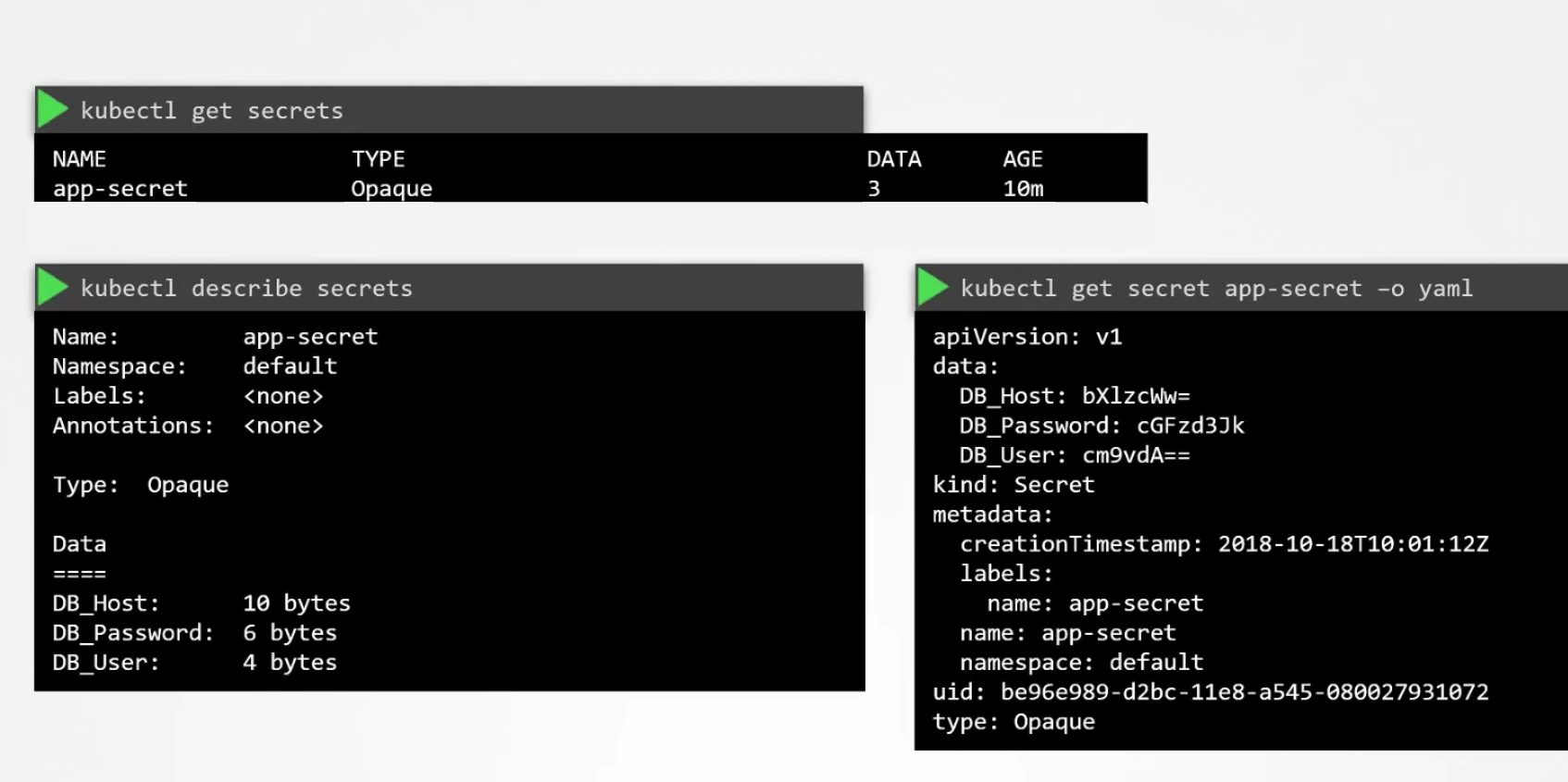Click the encoded DB_Host value bXlzcWw=
This screenshot has height=782, width=1568.
1136,396
